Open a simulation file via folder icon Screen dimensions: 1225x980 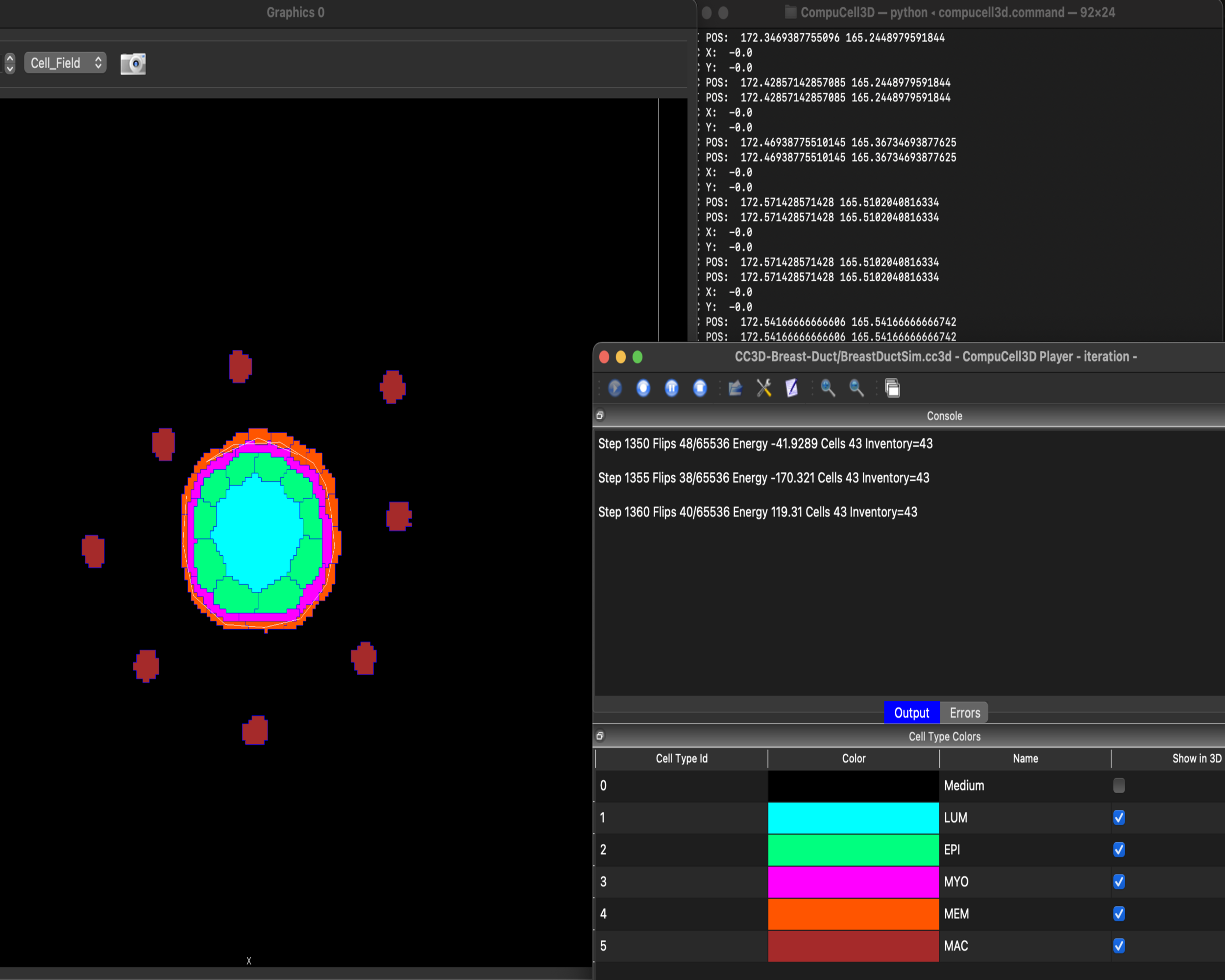pos(735,388)
